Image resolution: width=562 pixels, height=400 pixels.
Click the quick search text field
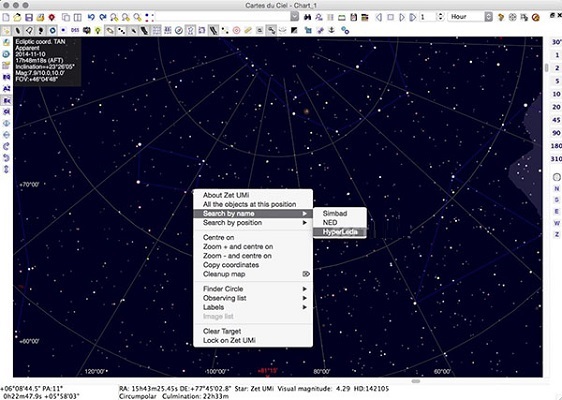pos(223,17)
